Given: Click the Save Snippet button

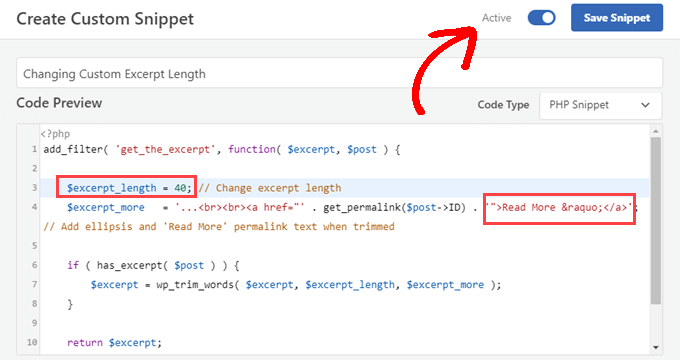Looking at the screenshot, I should 617,18.
